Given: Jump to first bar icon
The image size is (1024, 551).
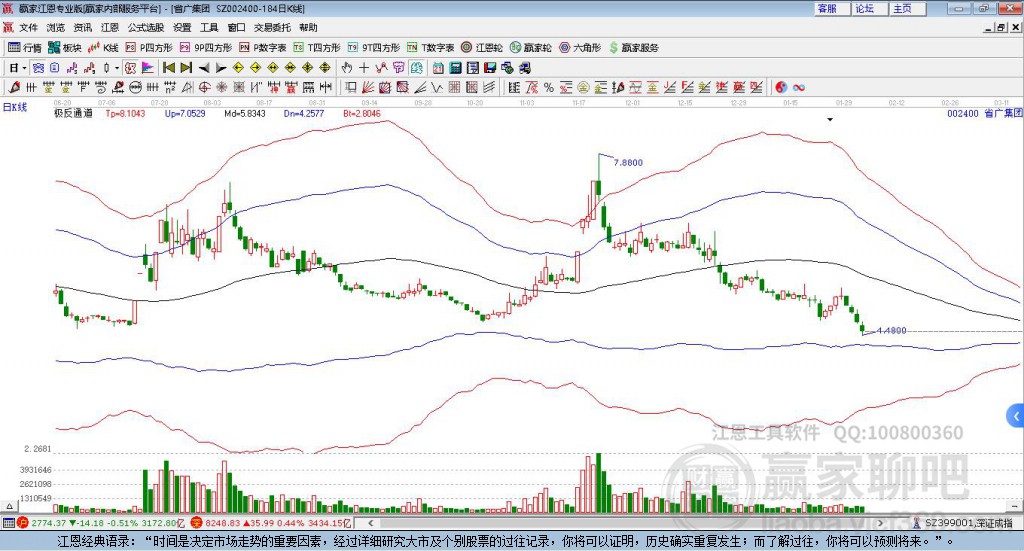Looking at the screenshot, I should click(x=169, y=68).
